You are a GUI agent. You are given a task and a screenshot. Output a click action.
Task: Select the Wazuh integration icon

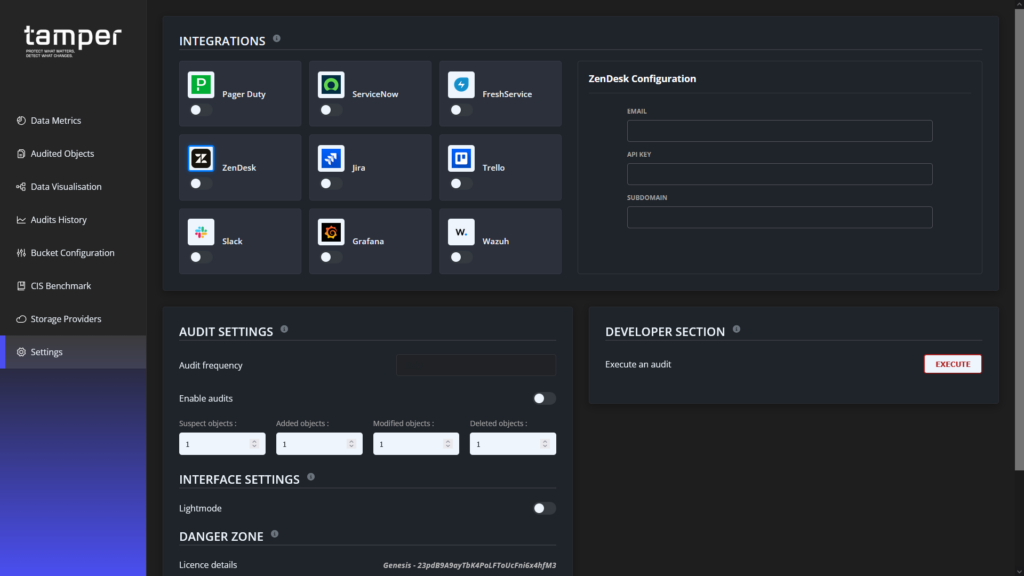tap(460, 231)
